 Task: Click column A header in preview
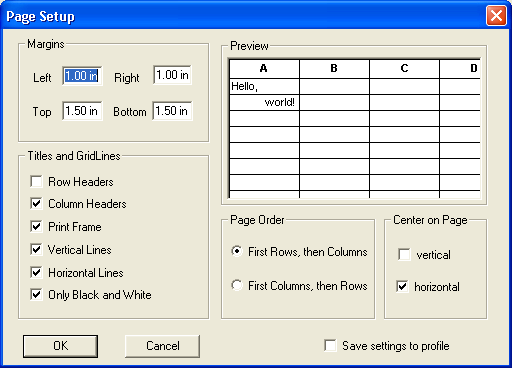tap(264, 69)
